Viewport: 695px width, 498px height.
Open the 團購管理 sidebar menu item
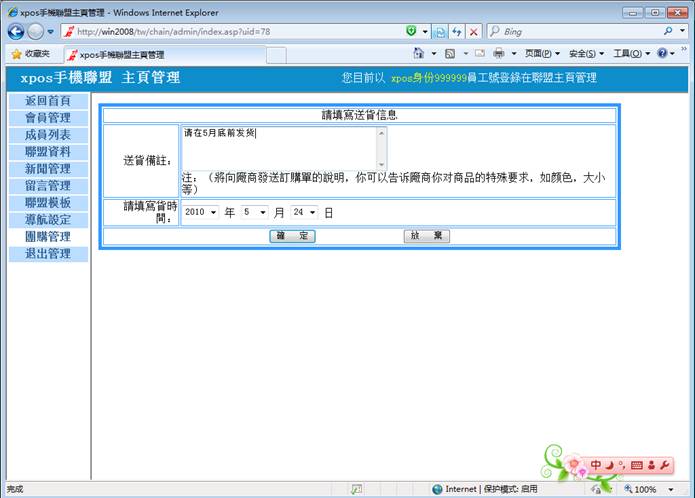(47, 237)
